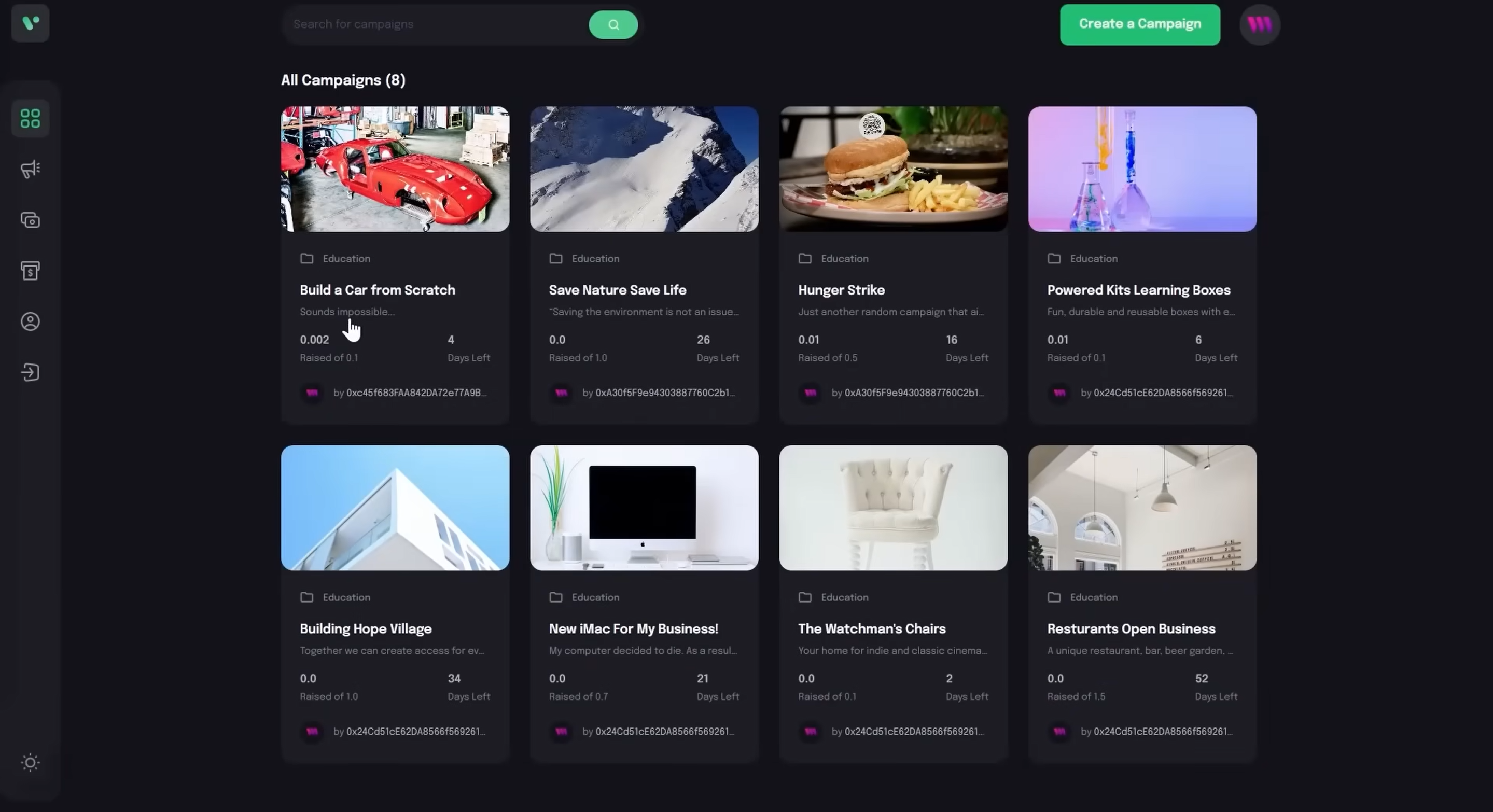Viewport: 1493px width, 812px height.
Task: Click the Create a Campaign button
Action: 1139,24
